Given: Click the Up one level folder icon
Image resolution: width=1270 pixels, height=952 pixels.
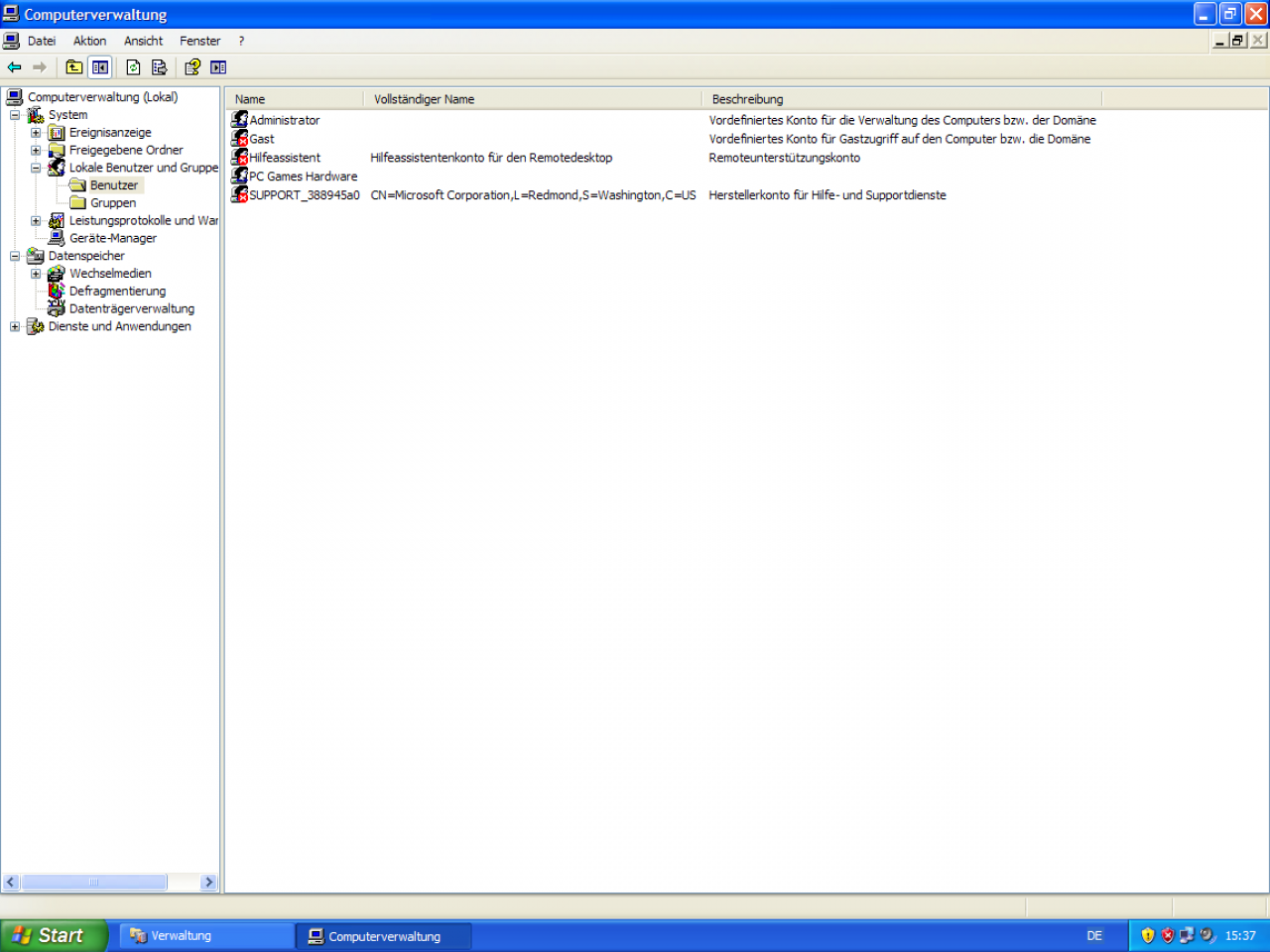Looking at the screenshot, I should [x=74, y=67].
